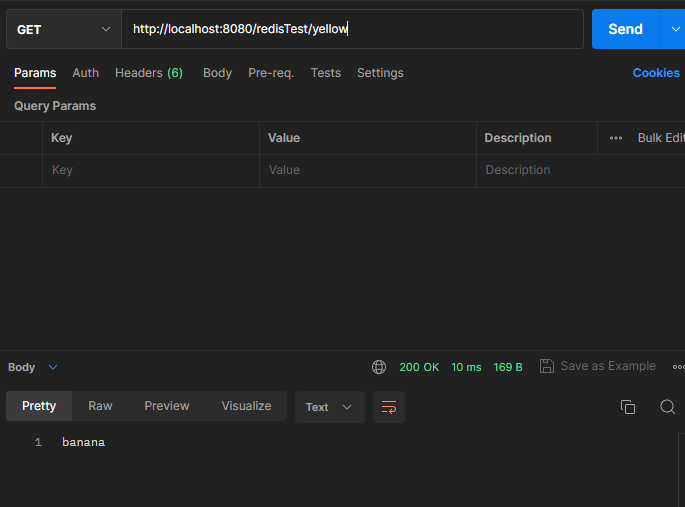
Task: Click the wrap lines icon in response toolbar
Action: tap(389, 407)
